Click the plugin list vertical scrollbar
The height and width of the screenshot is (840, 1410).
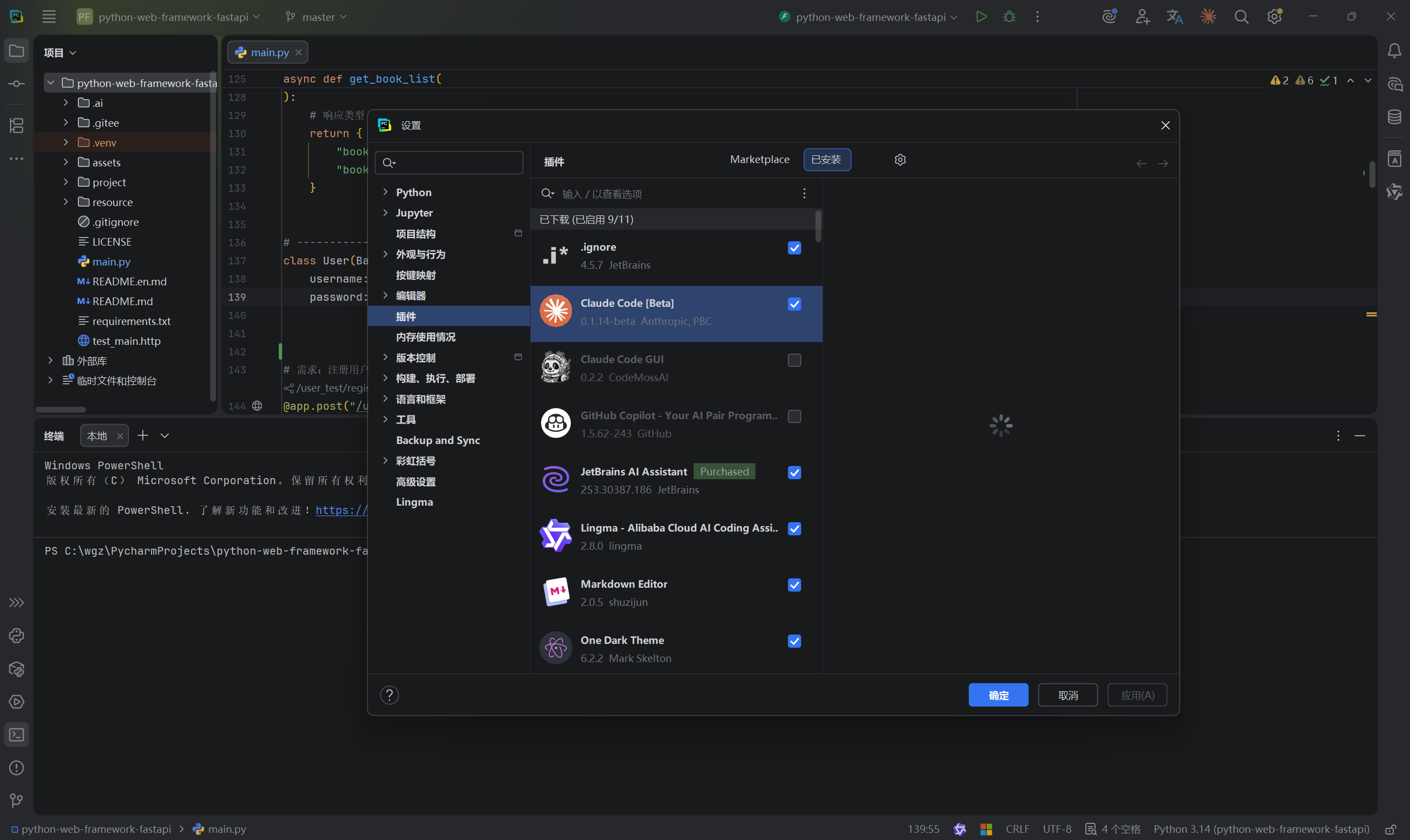(818, 226)
